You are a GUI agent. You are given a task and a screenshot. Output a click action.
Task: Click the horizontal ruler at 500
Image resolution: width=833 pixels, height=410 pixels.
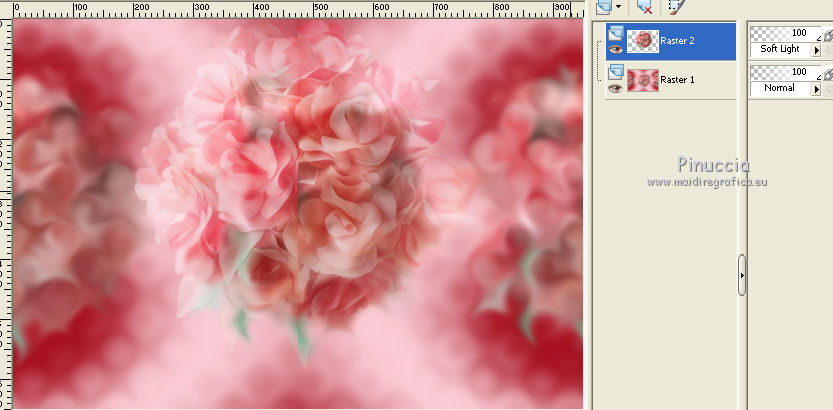pos(321,9)
